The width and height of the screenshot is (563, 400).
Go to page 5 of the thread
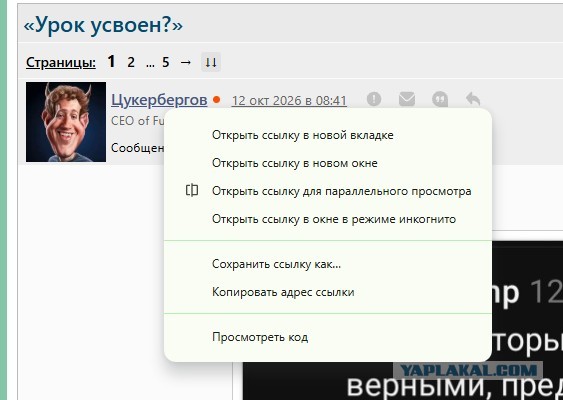click(x=166, y=62)
